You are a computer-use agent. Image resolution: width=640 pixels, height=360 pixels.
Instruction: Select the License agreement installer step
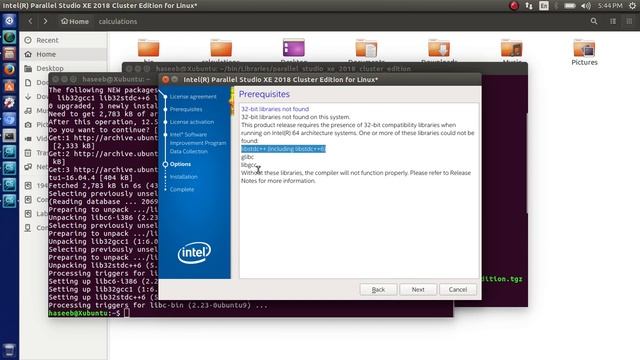coord(193,97)
